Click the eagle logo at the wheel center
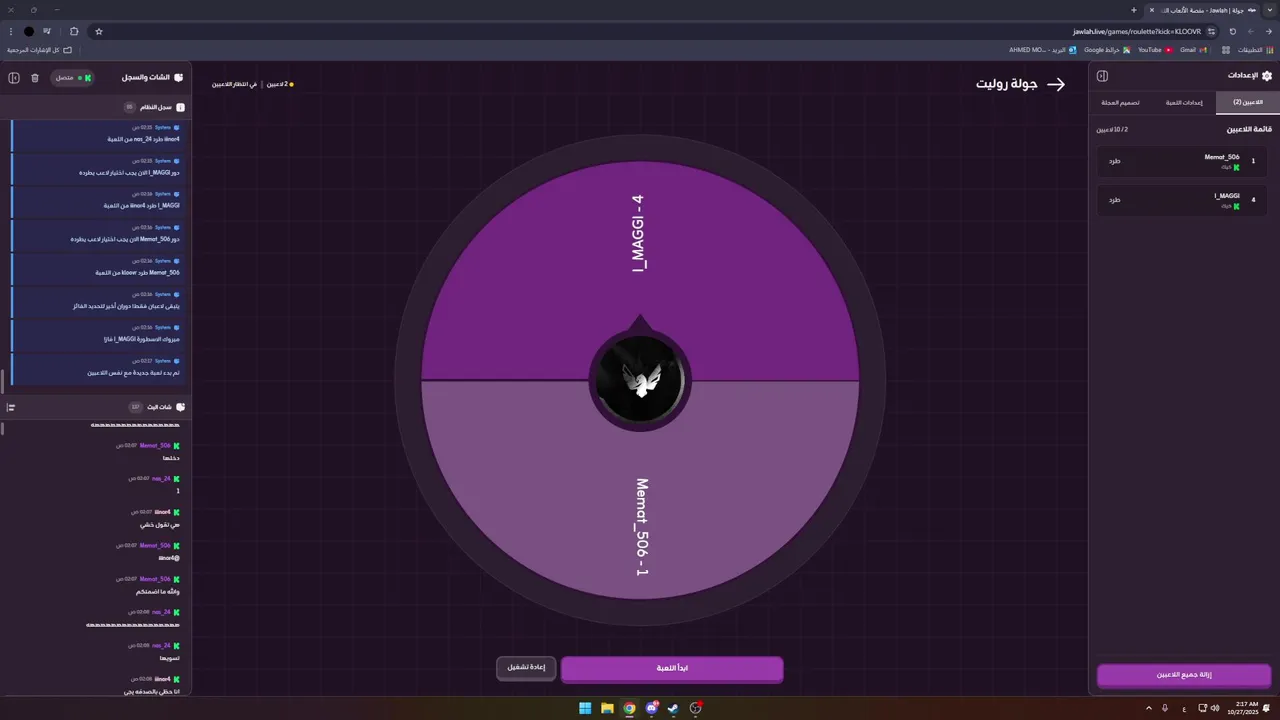The width and height of the screenshot is (1280, 720). tap(640, 380)
